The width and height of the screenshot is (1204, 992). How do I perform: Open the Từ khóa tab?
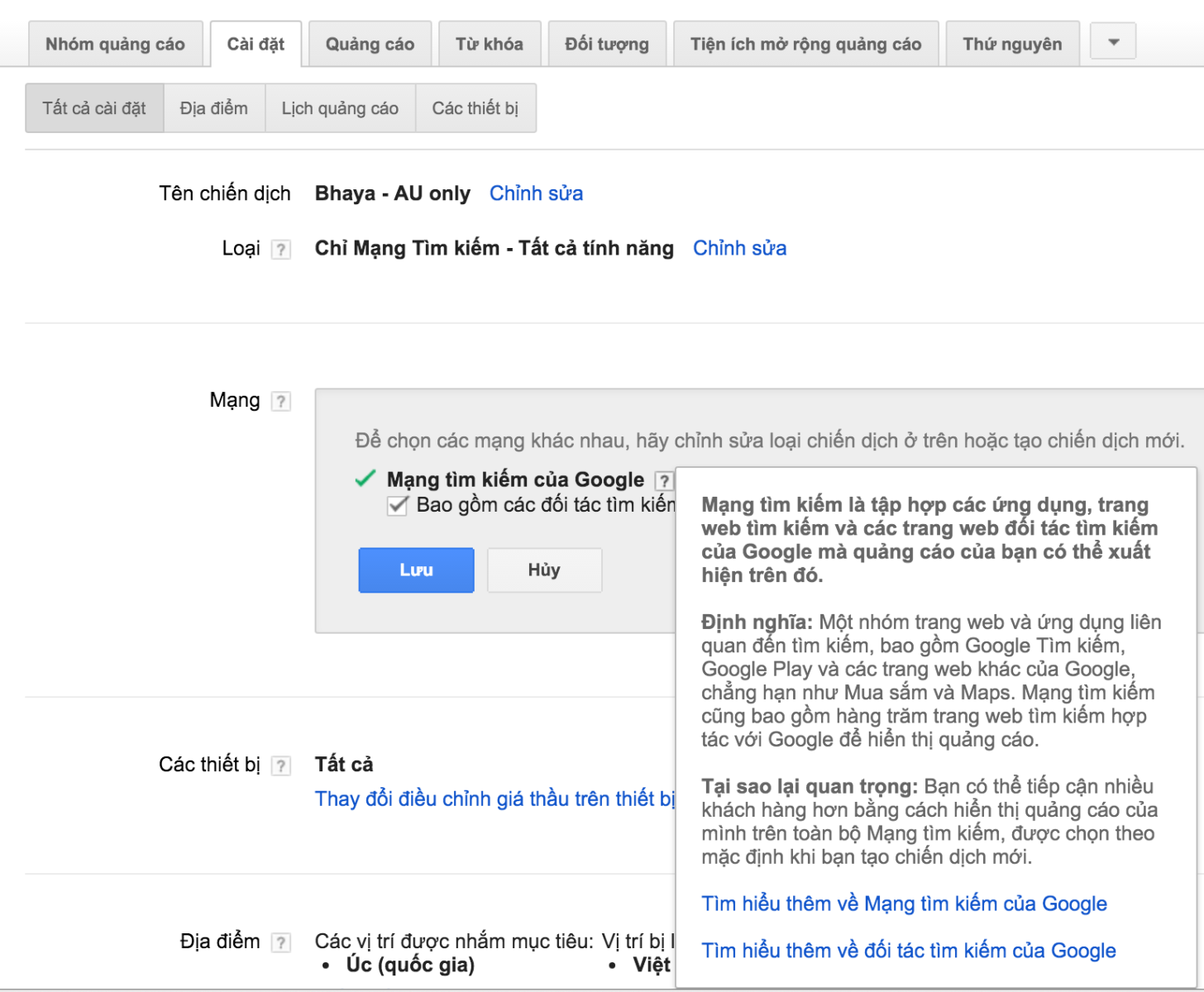point(489,43)
